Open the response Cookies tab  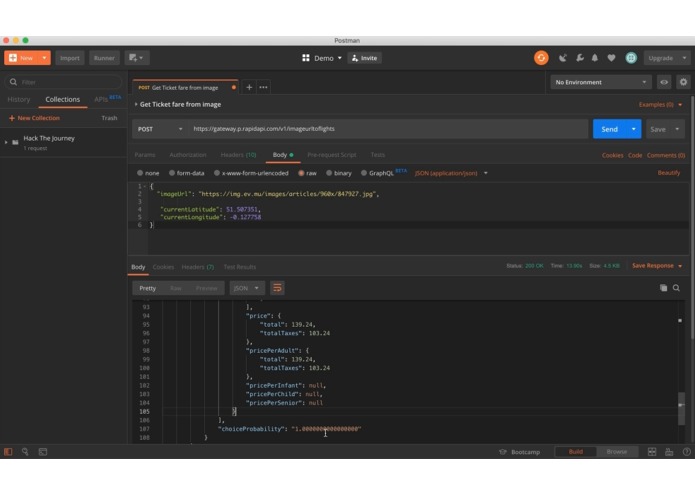[x=163, y=267]
